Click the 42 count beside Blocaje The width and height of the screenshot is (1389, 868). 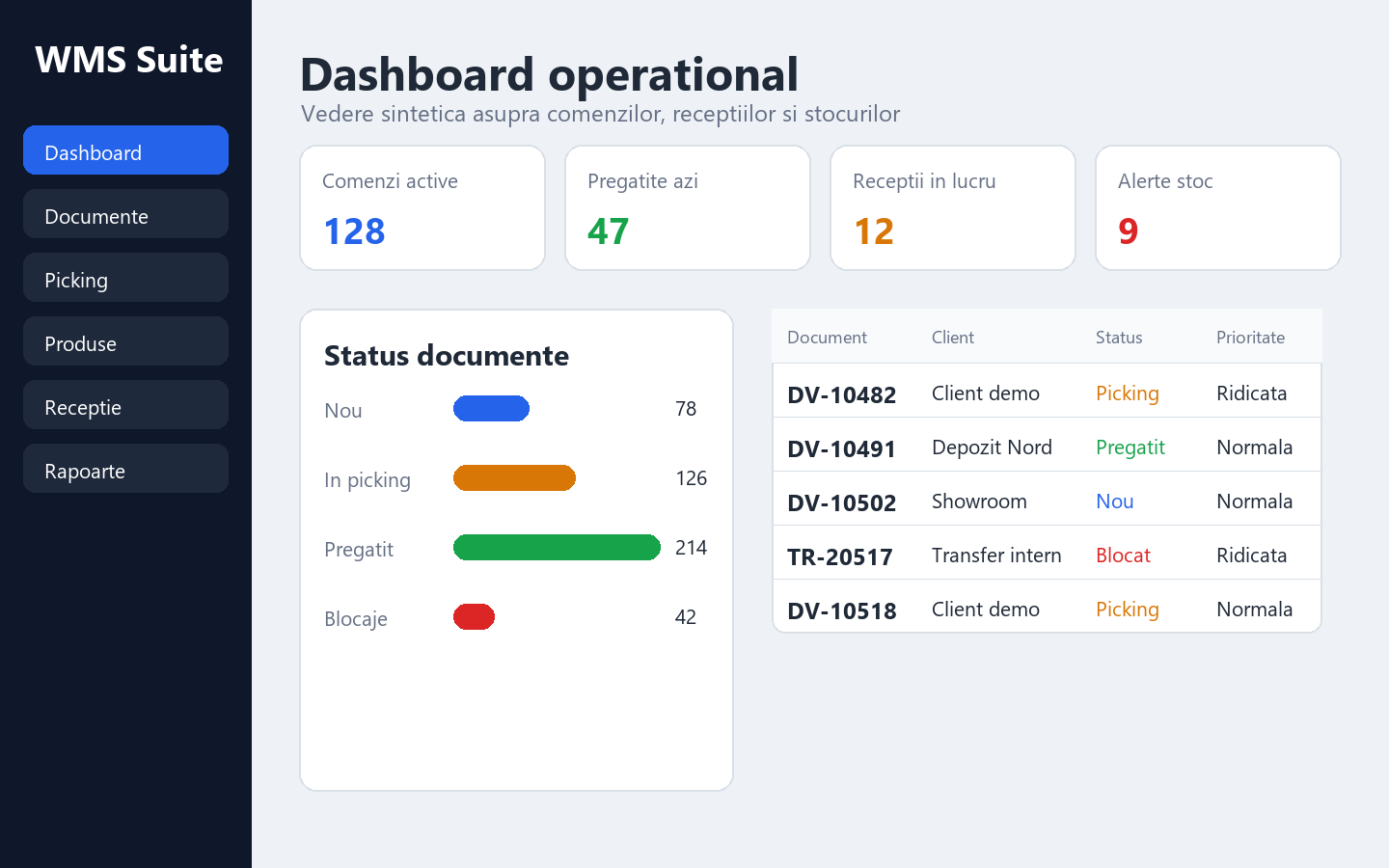pyautogui.click(x=686, y=617)
